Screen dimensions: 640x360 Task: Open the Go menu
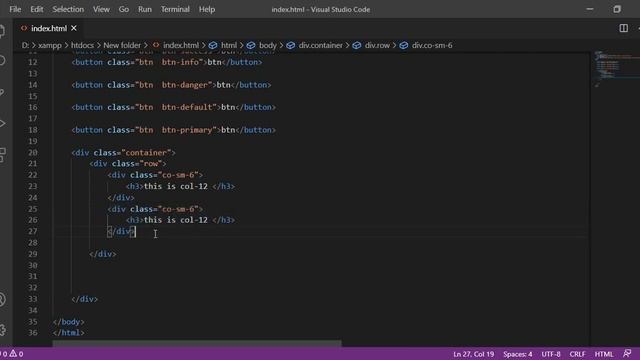(124, 9)
